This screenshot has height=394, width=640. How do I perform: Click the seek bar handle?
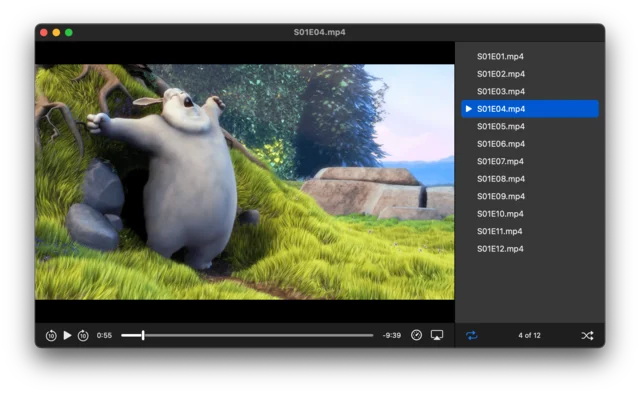click(x=143, y=335)
